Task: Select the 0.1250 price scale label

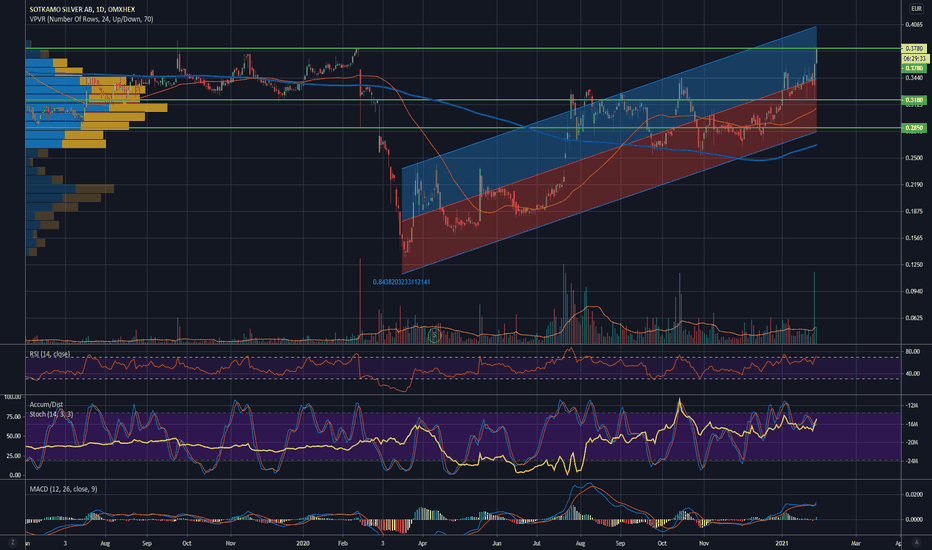Action: [x=914, y=265]
